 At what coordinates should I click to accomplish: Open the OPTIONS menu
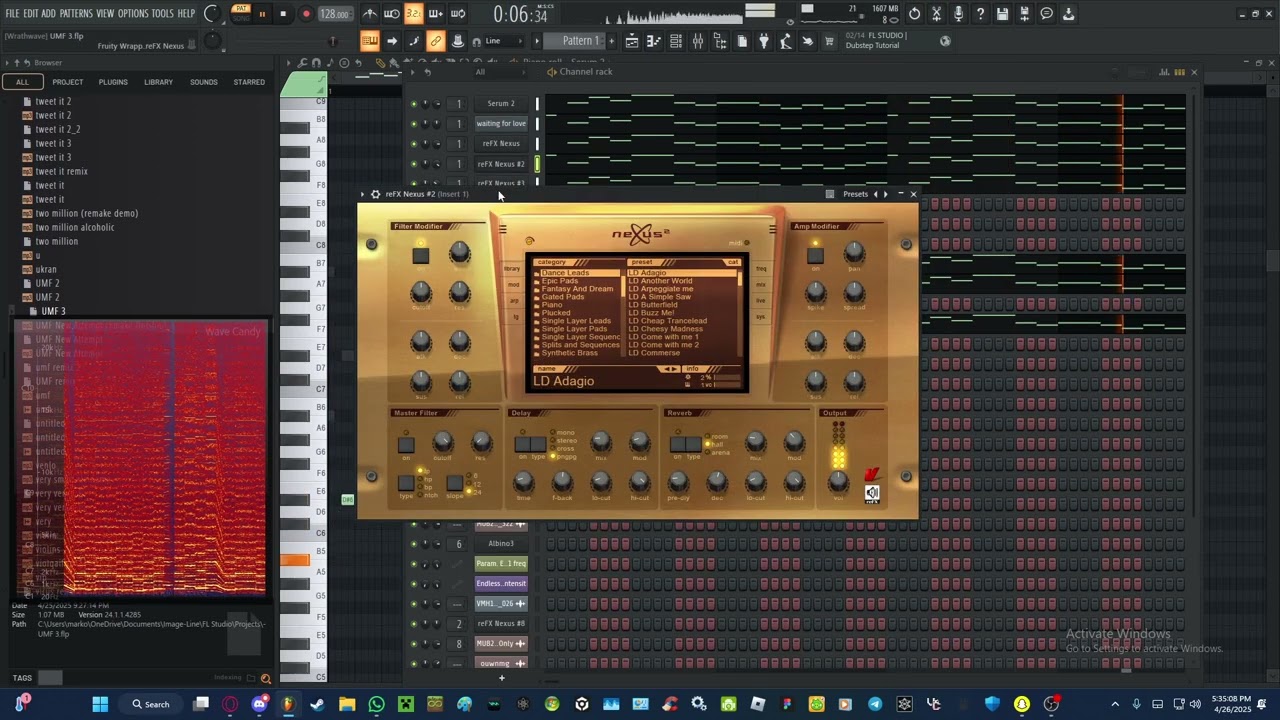point(133,14)
